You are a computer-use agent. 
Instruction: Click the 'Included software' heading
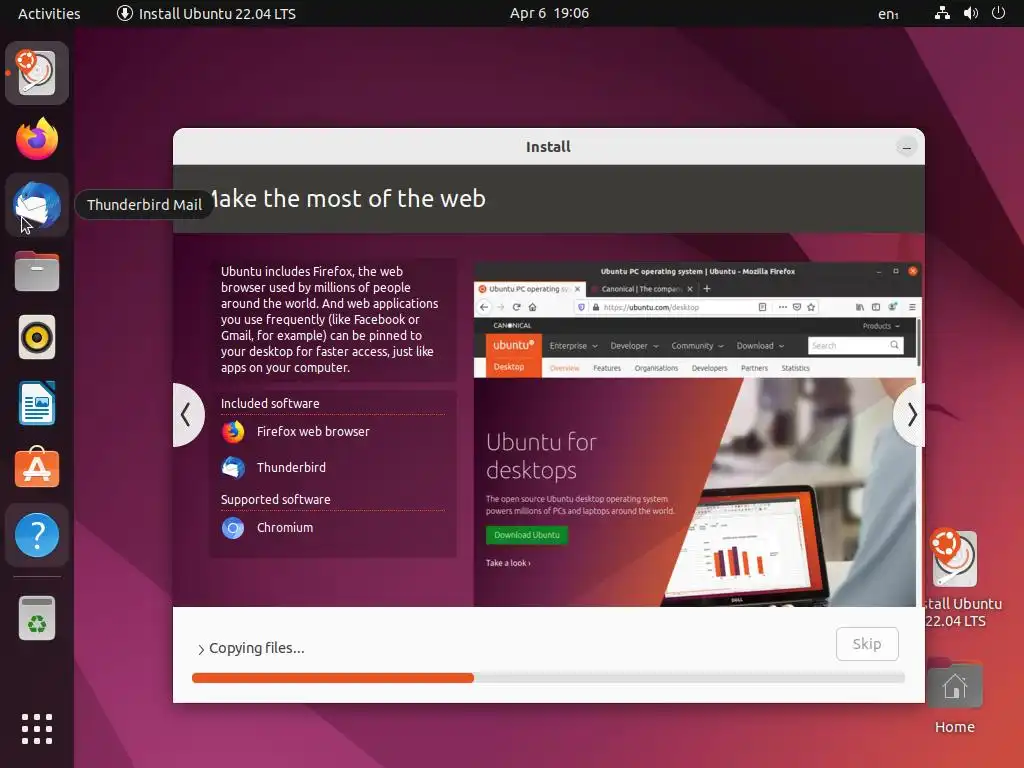[270, 404]
